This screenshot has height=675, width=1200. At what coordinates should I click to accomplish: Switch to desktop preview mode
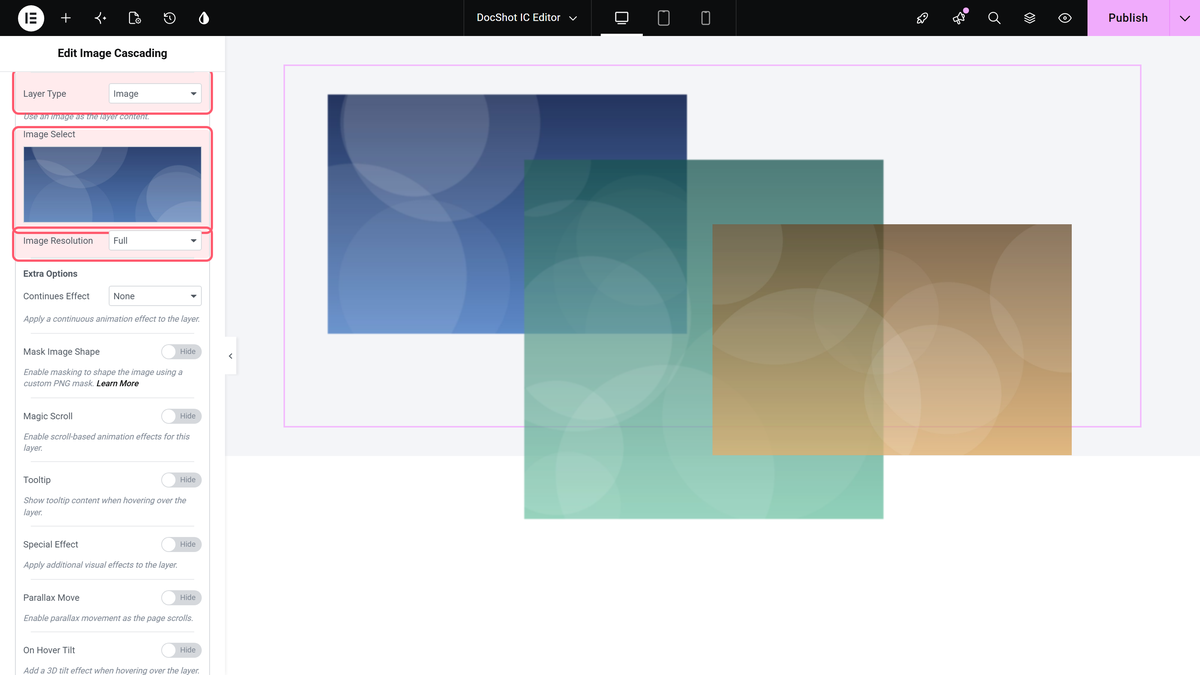[x=621, y=18]
